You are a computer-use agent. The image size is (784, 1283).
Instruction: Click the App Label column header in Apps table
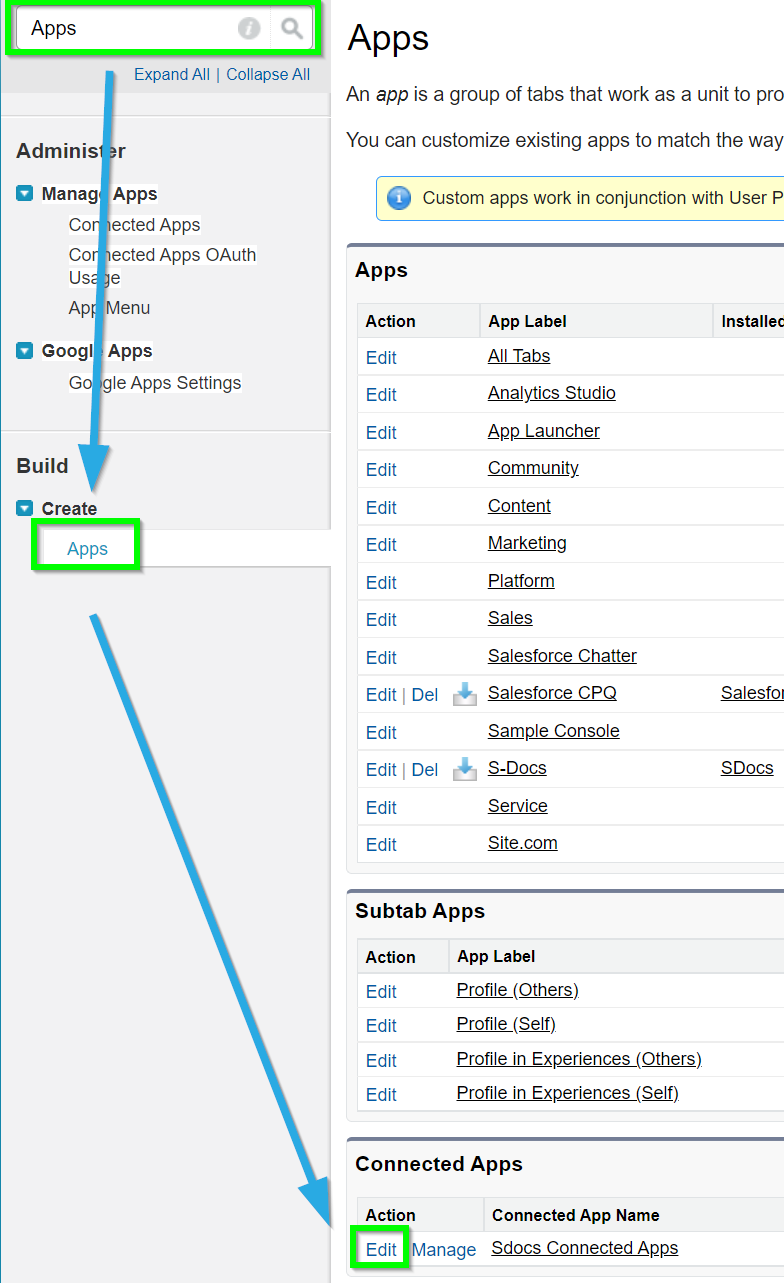527,321
